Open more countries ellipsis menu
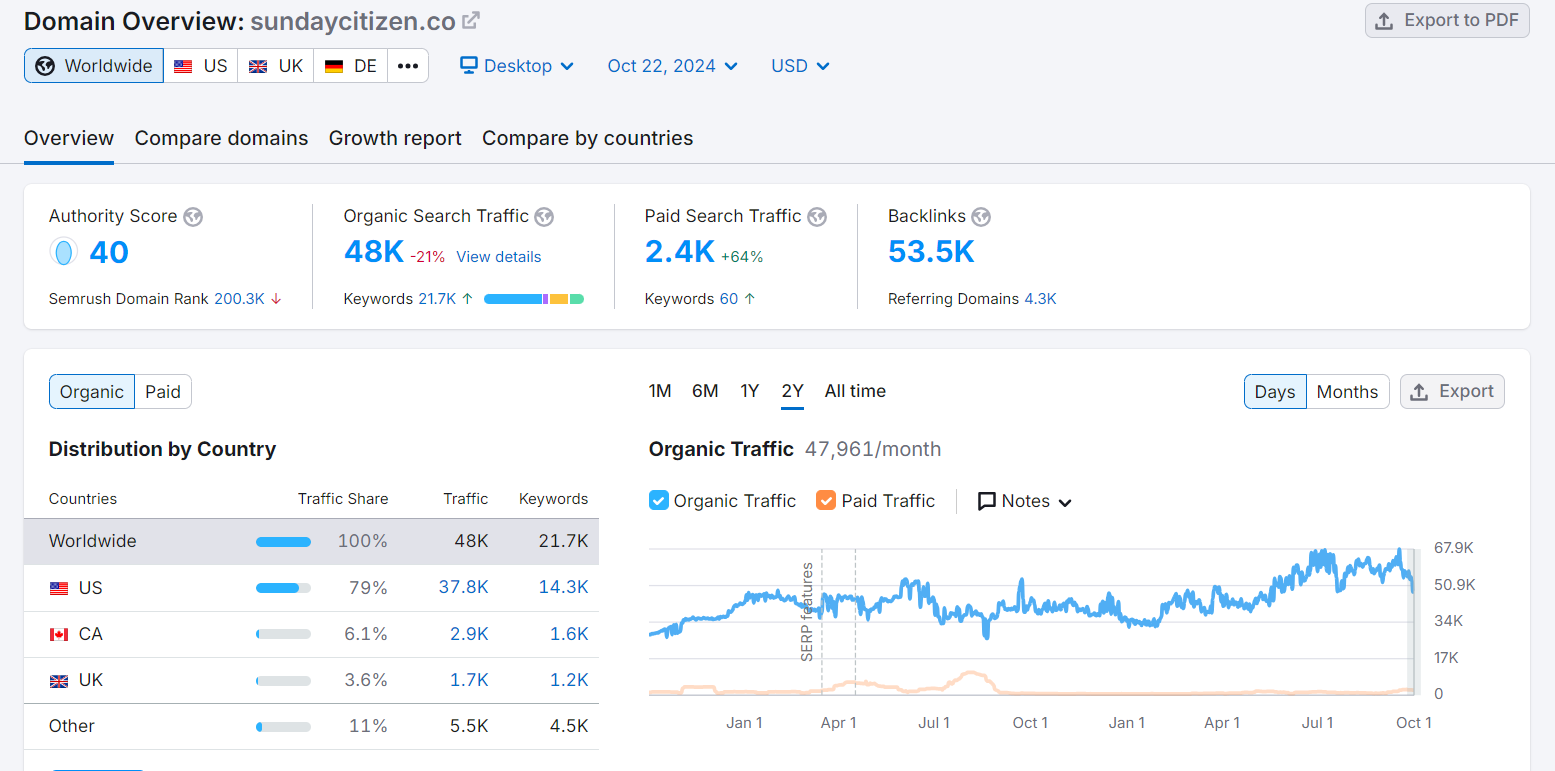 408,66
